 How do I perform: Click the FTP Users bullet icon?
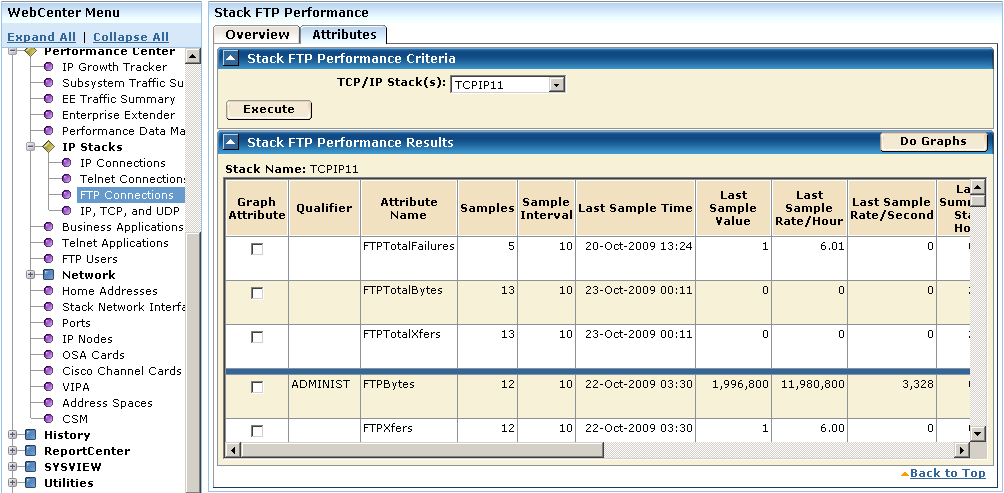point(49,259)
